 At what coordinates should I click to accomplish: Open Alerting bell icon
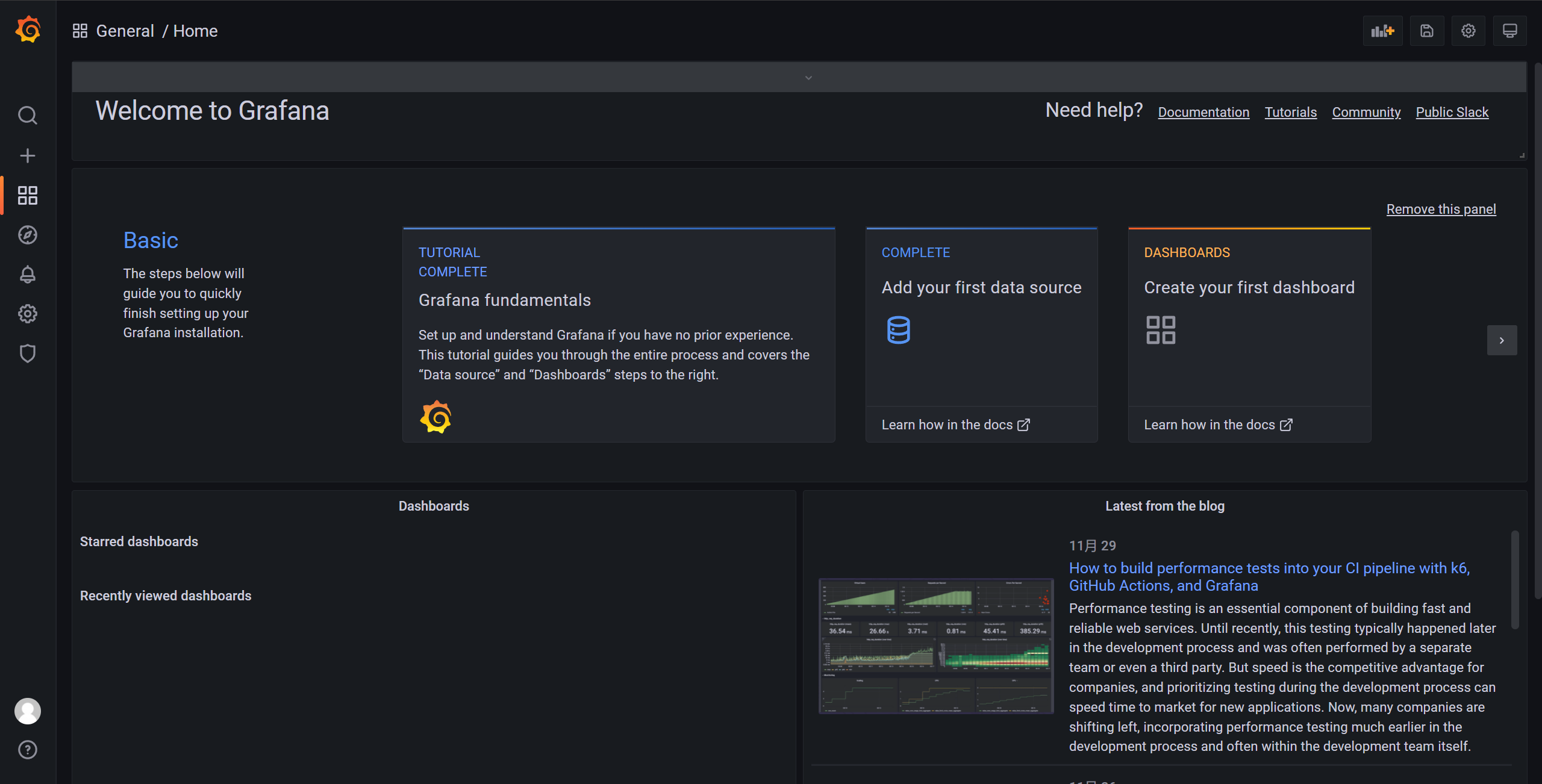pos(28,275)
